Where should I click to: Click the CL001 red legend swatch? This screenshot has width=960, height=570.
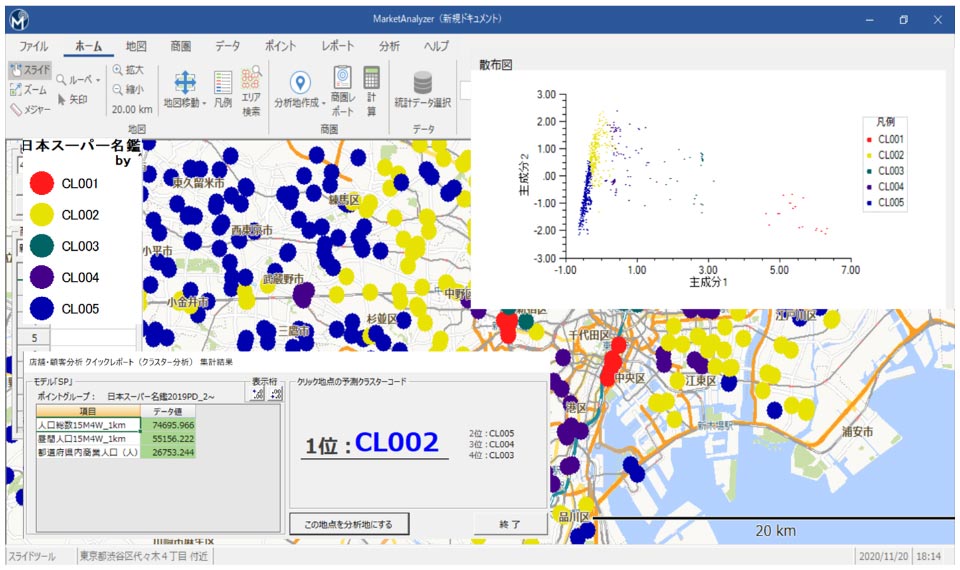point(42,183)
